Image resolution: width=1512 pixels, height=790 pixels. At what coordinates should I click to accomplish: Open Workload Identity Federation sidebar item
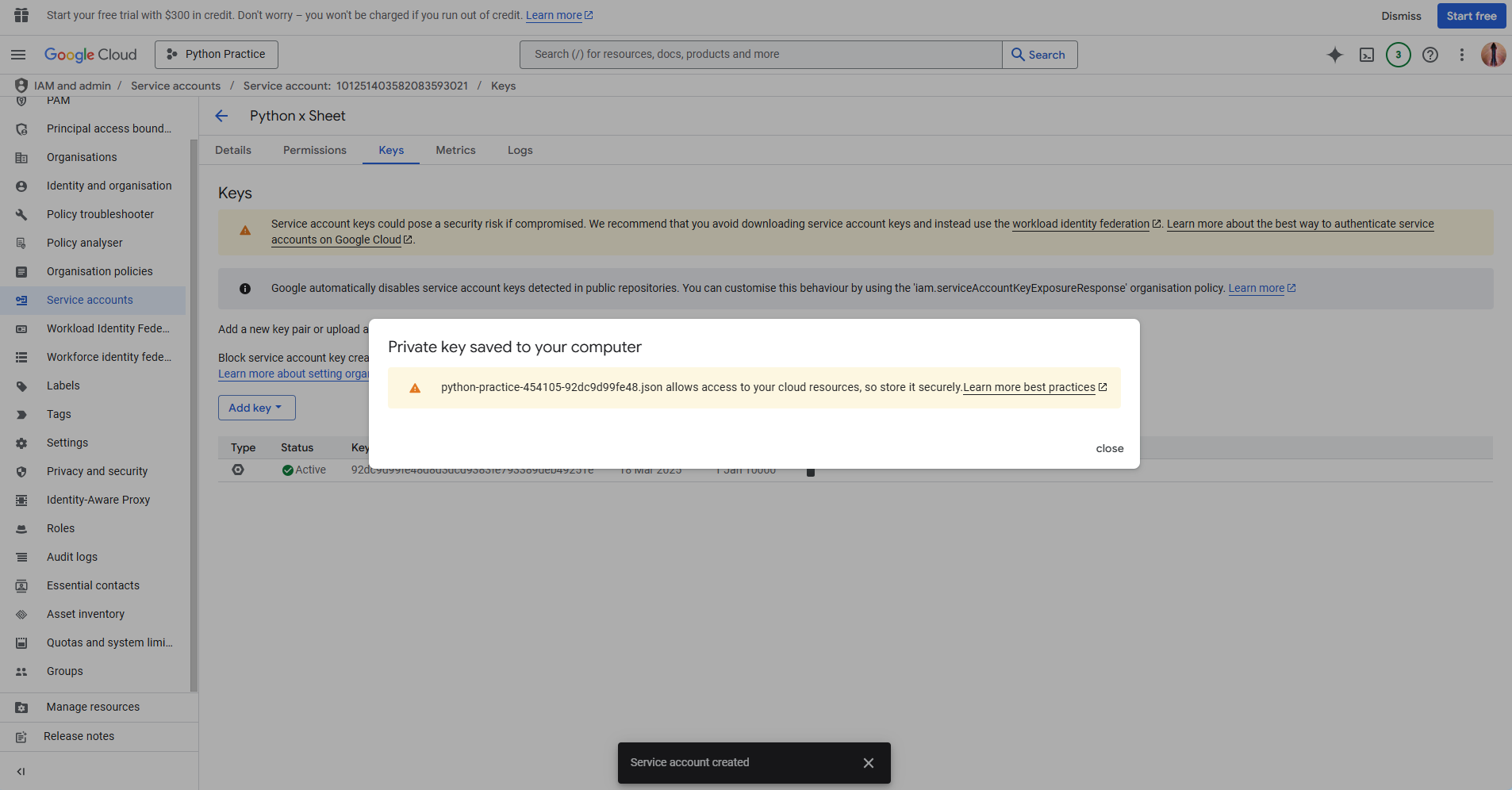(93, 328)
